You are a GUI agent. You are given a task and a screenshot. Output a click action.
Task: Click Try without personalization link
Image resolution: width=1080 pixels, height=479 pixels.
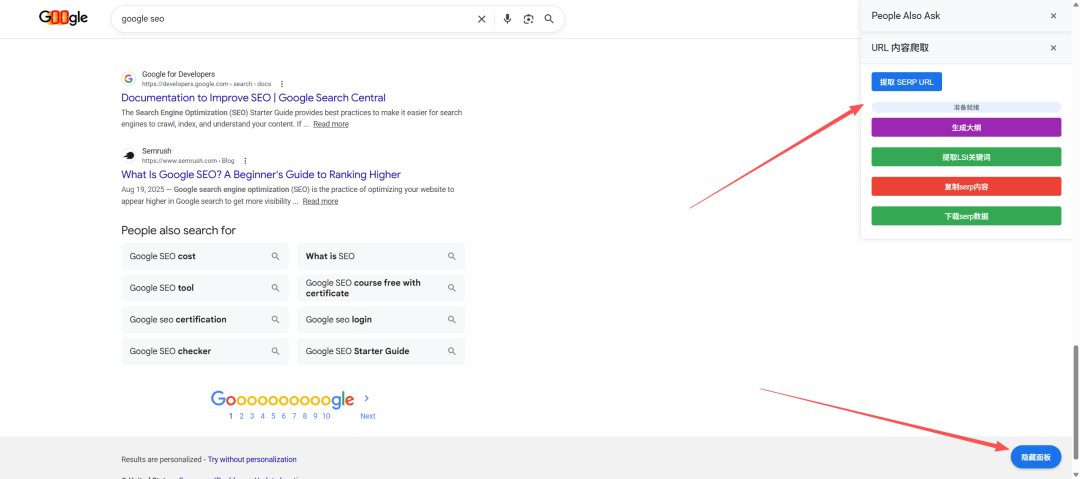tap(252, 459)
